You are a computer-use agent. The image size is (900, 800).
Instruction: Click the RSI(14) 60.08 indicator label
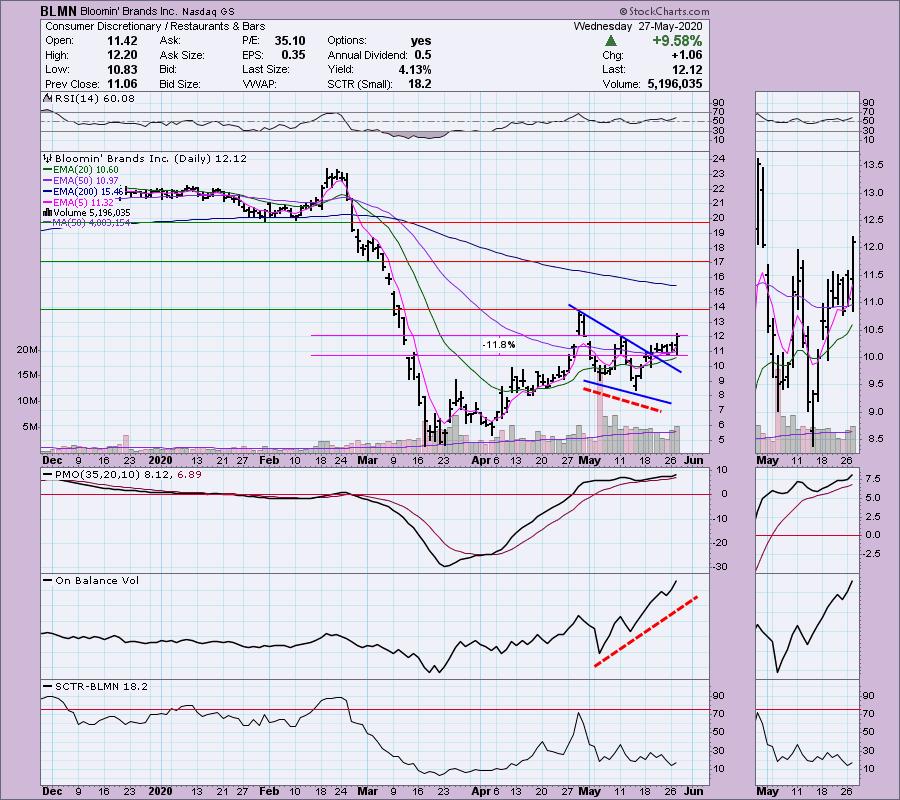88,98
